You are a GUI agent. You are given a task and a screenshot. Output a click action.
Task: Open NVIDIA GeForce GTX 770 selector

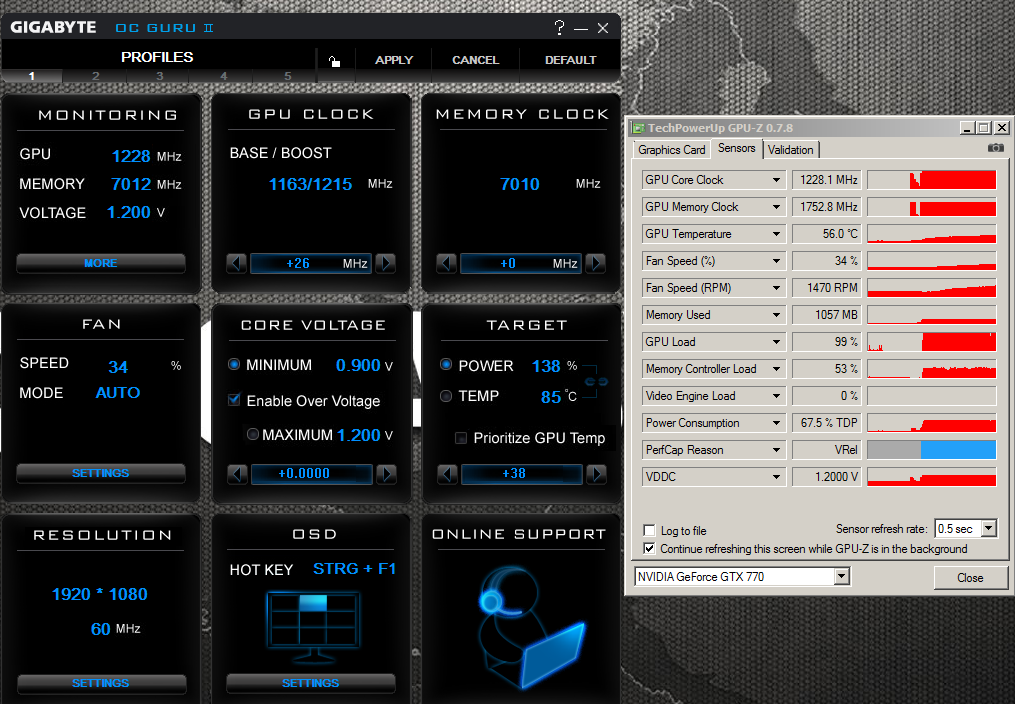(841, 577)
